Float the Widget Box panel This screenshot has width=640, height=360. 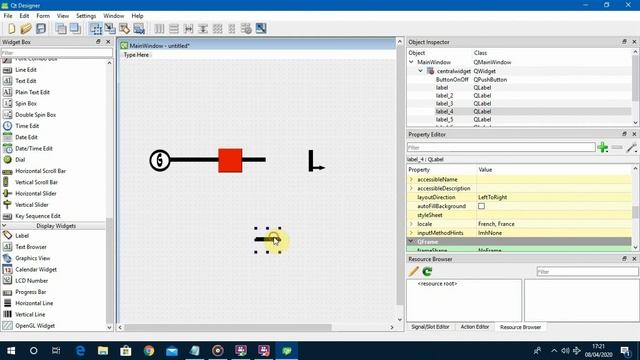point(98,42)
